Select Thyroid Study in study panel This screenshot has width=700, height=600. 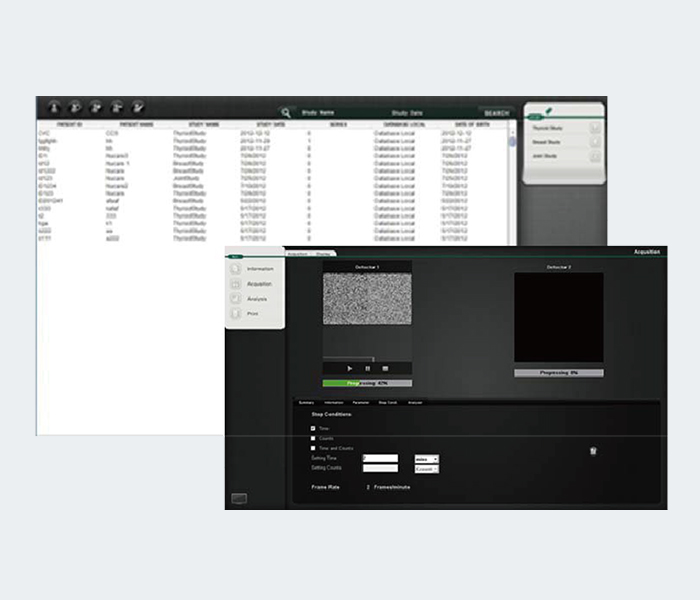(x=547, y=128)
